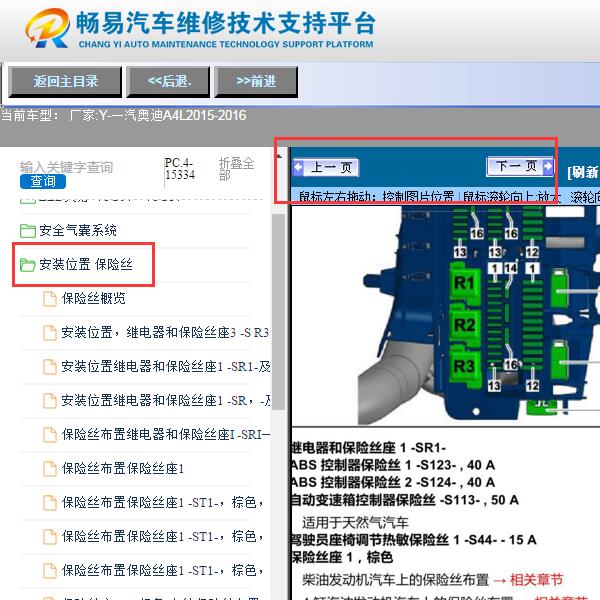Click text 驾驶员座椅调节热敏保险丝 1 -S44-
This screenshot has height=600, width=600.
coord(395,540)
